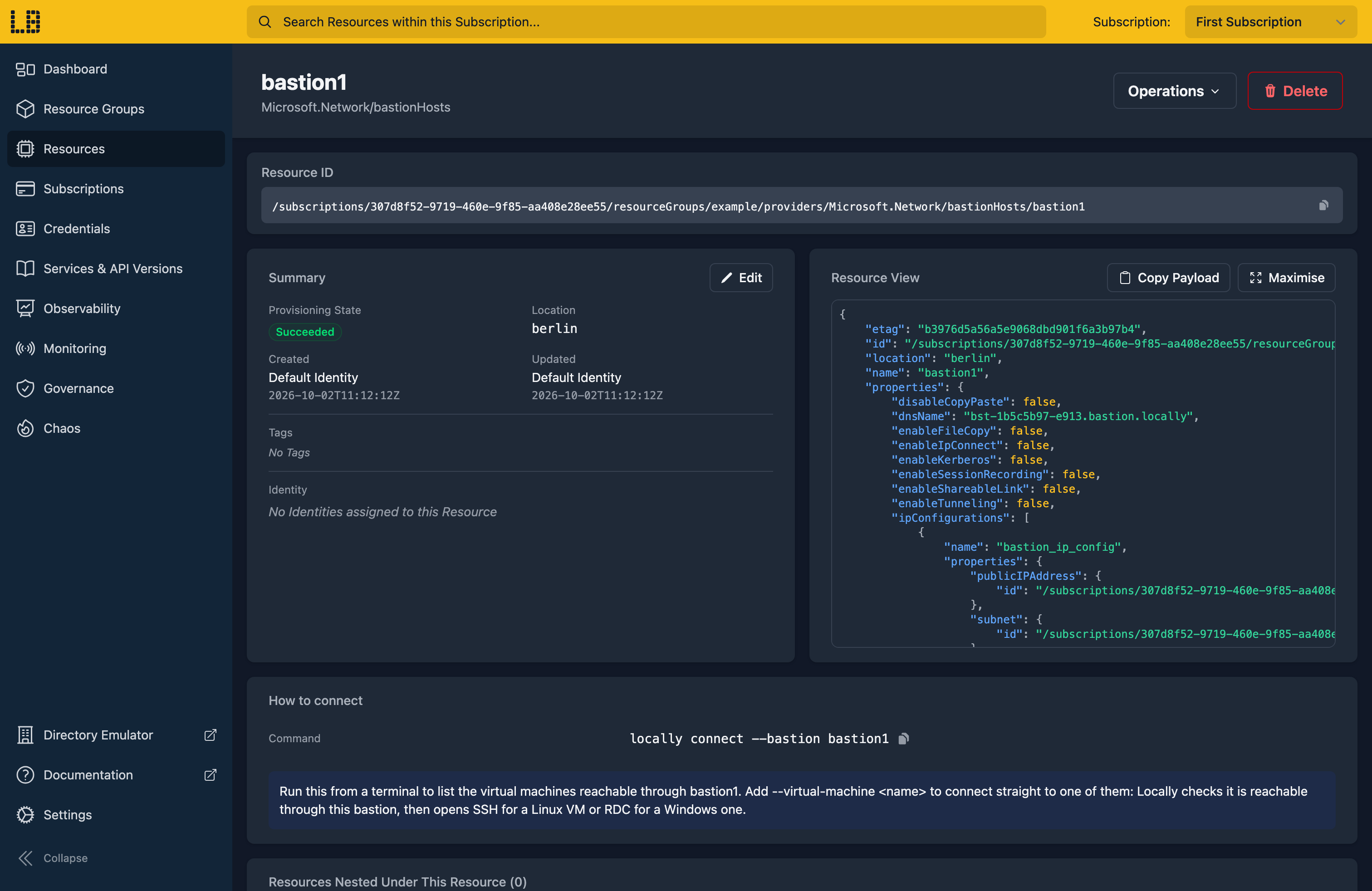Click the "No Tags" text
This screenshot has width=1372, height=891.
(289, 453)
